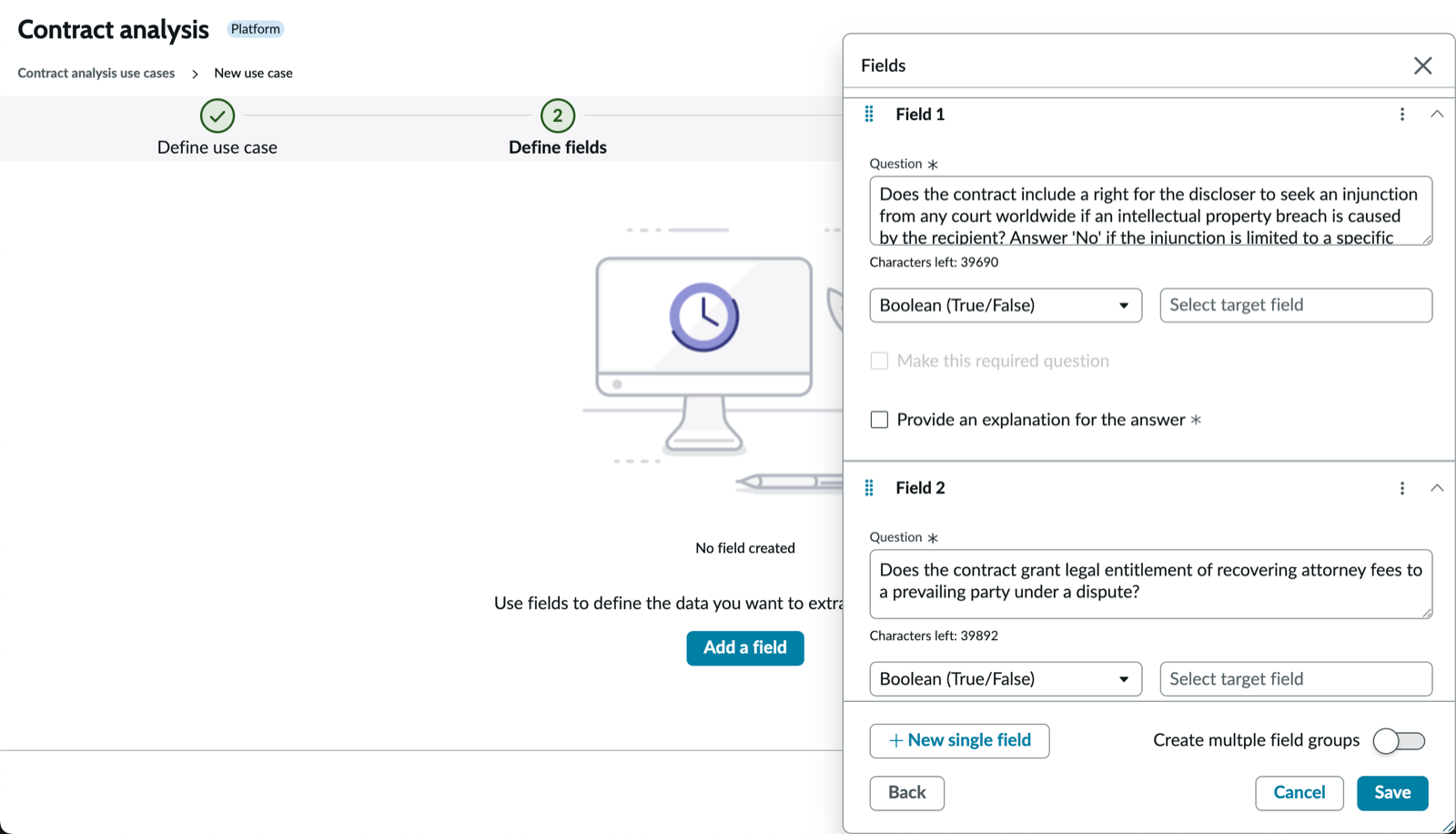Viewport: 1456px width, 834px height.
Task: Click the Define fields step label
Action: click(558, 147)
